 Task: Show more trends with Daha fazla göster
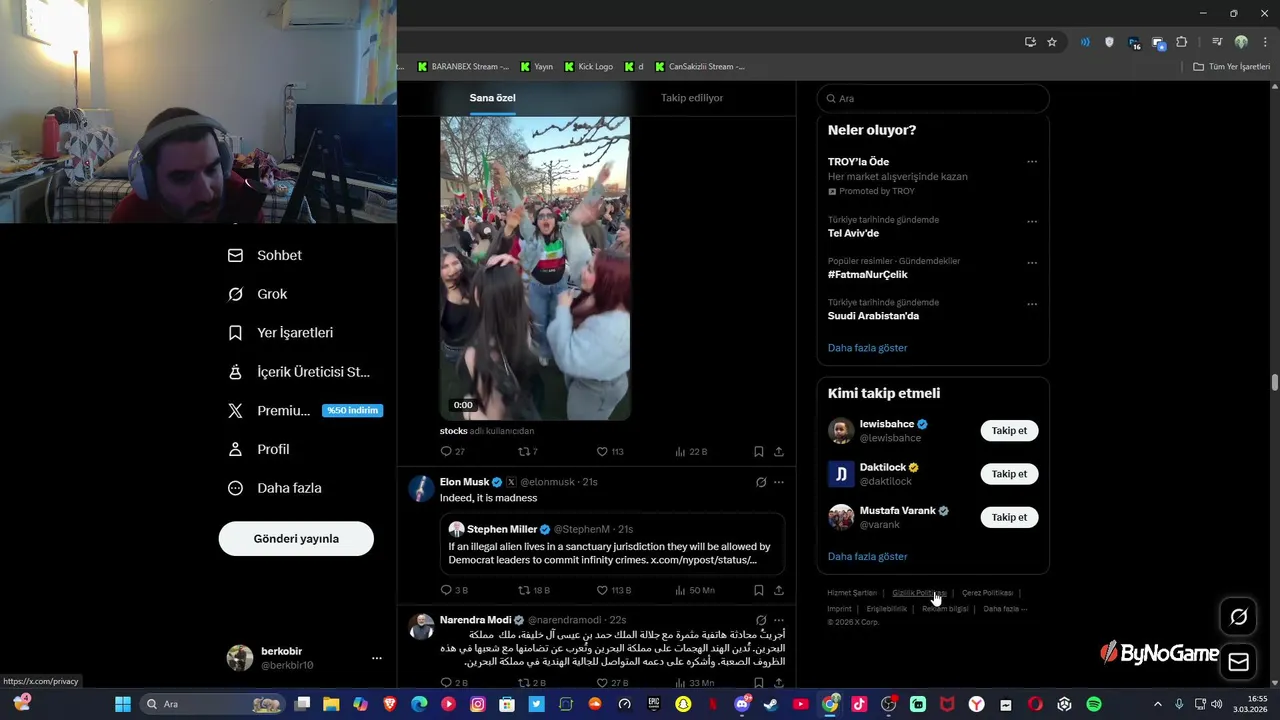coord(868,348)
